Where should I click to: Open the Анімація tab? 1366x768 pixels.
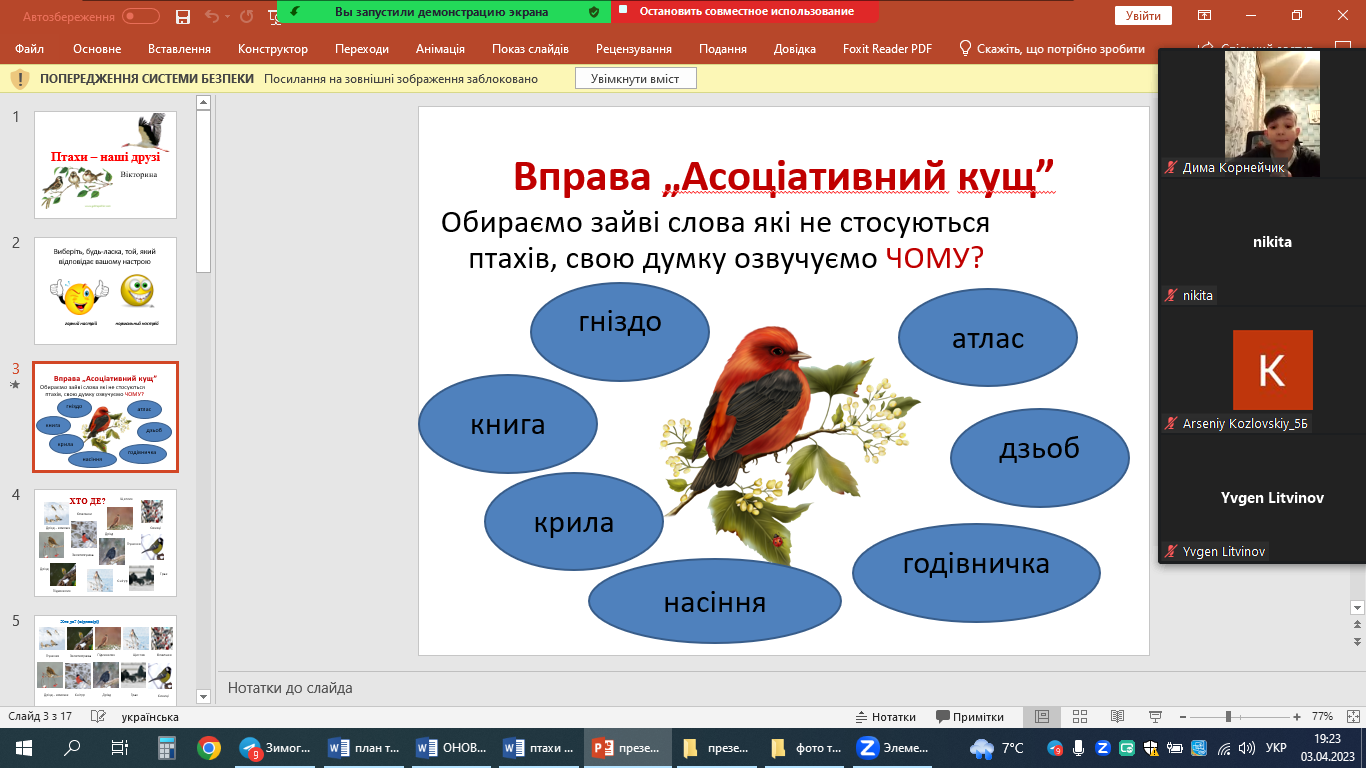(440, 48)
